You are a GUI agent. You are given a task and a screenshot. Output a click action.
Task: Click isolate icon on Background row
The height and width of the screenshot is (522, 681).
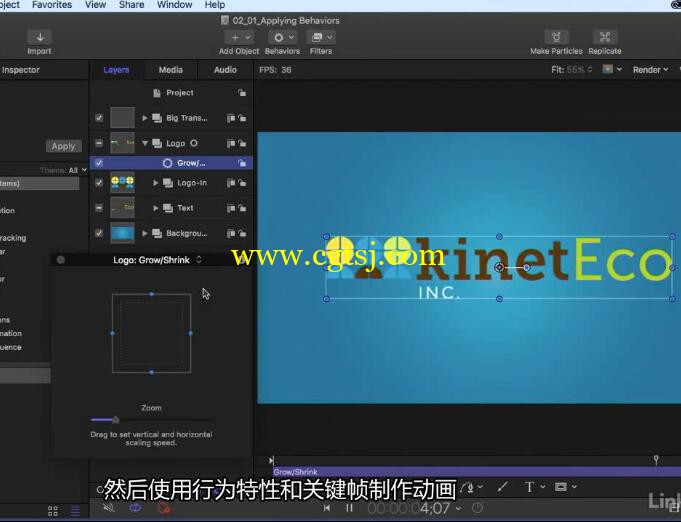pyautogui.click(x=231, y=234)
